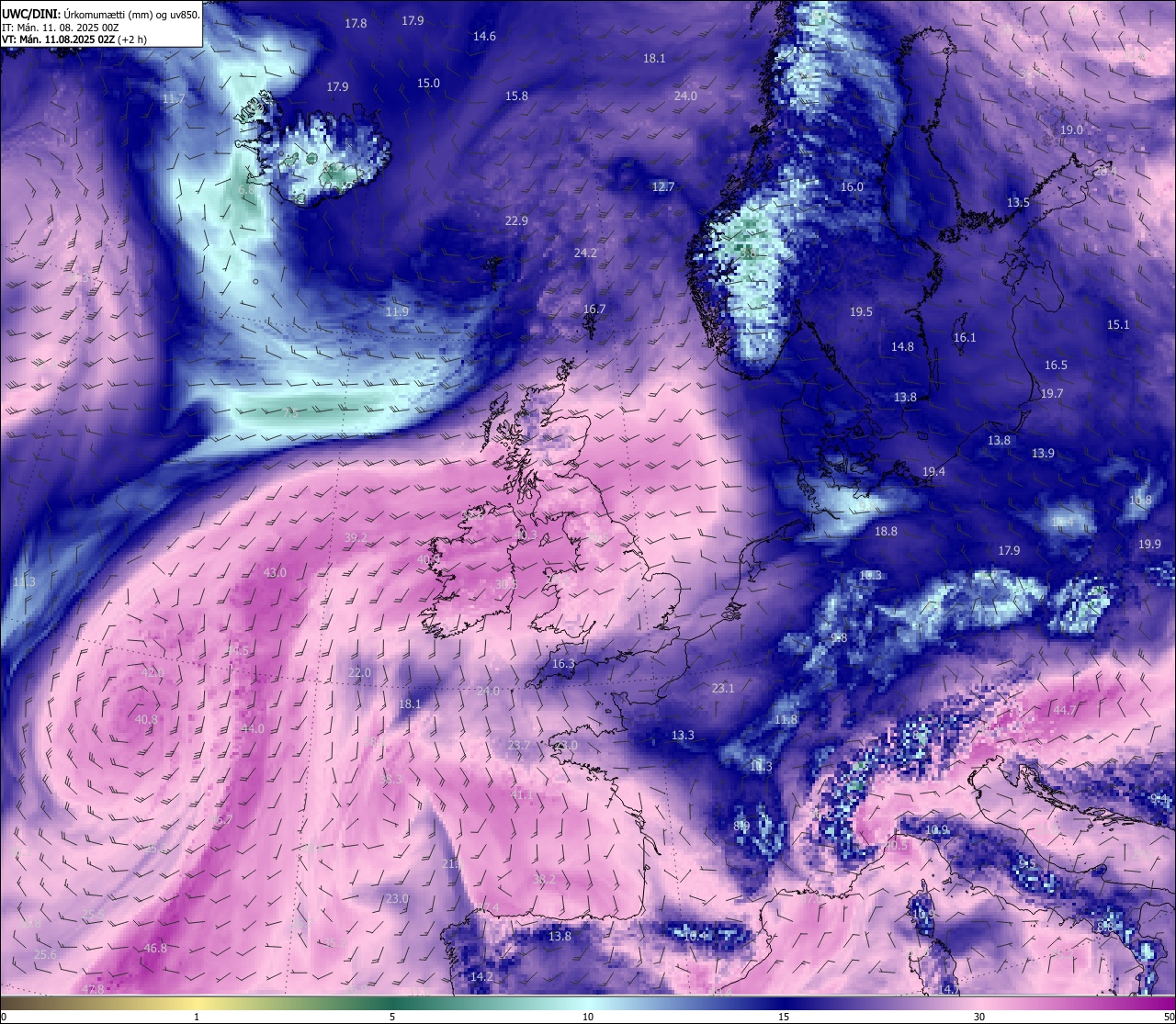Viewport: 1176px width, 1024px height.
Task: Click the IT initialization time line
Action: point(60,27)
